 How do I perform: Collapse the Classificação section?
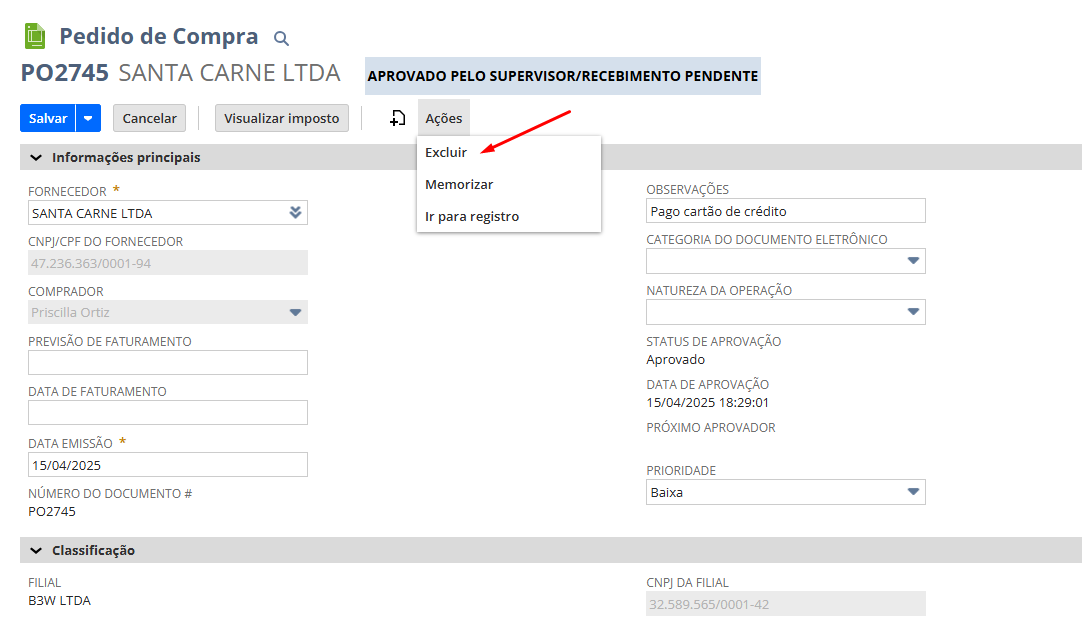[37, 551]
